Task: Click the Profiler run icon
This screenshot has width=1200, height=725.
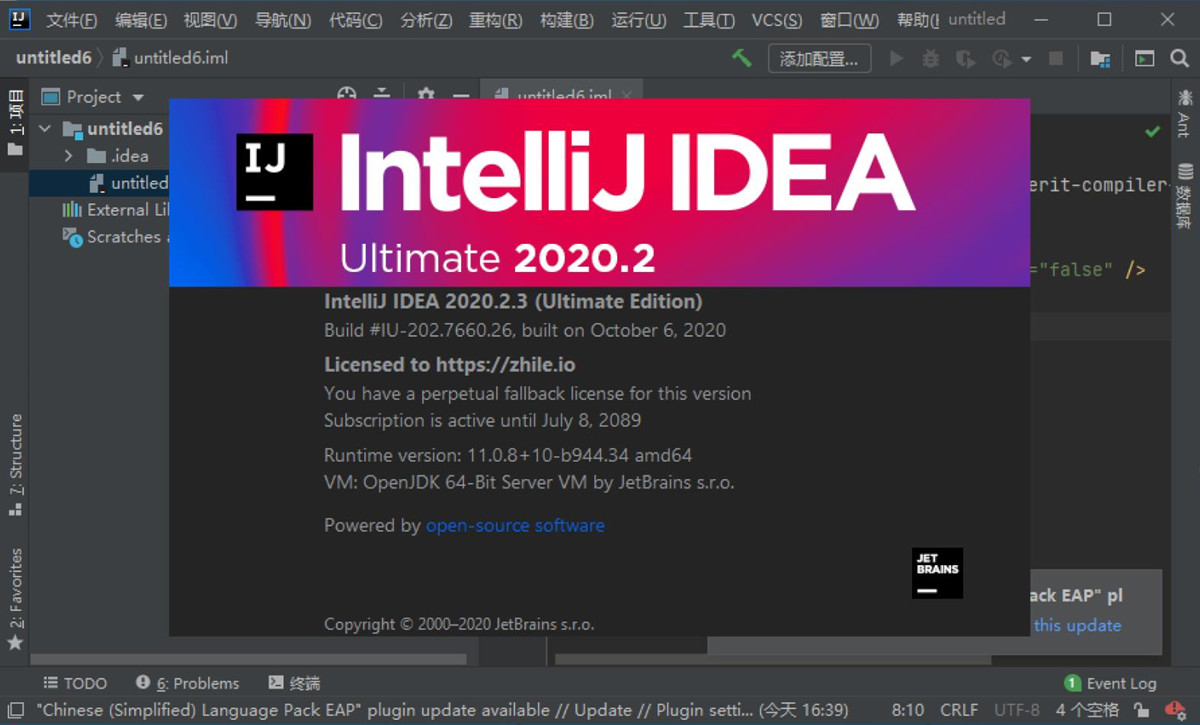Action: point(1001,59)
